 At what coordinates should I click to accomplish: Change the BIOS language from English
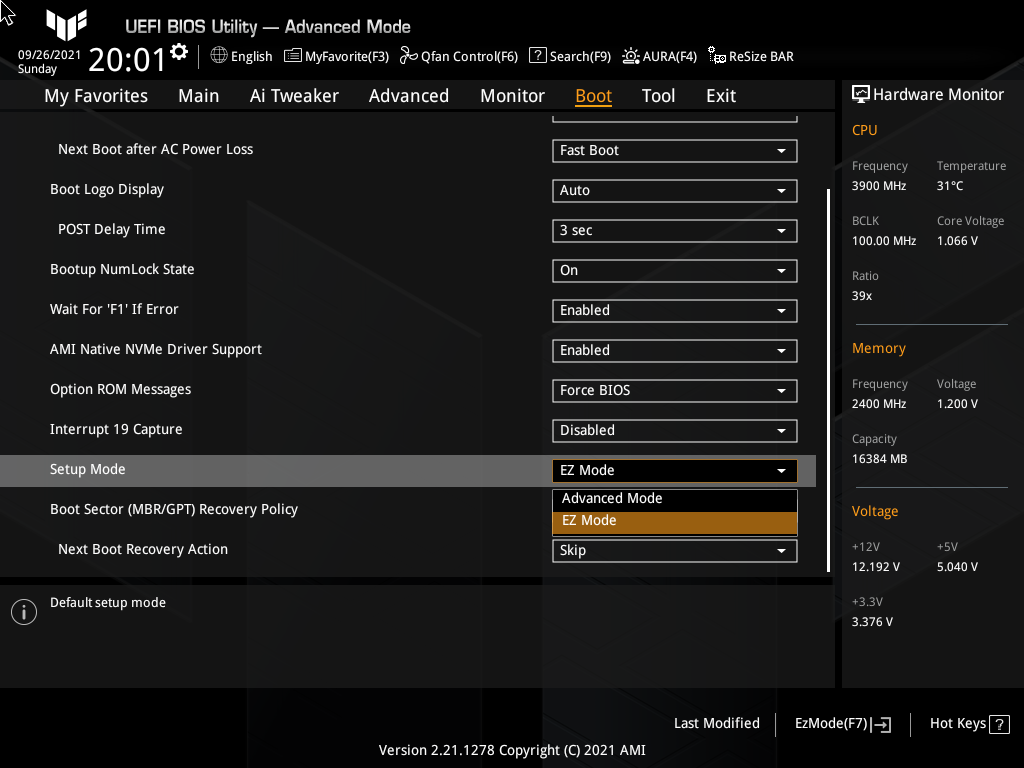[241, 56]
